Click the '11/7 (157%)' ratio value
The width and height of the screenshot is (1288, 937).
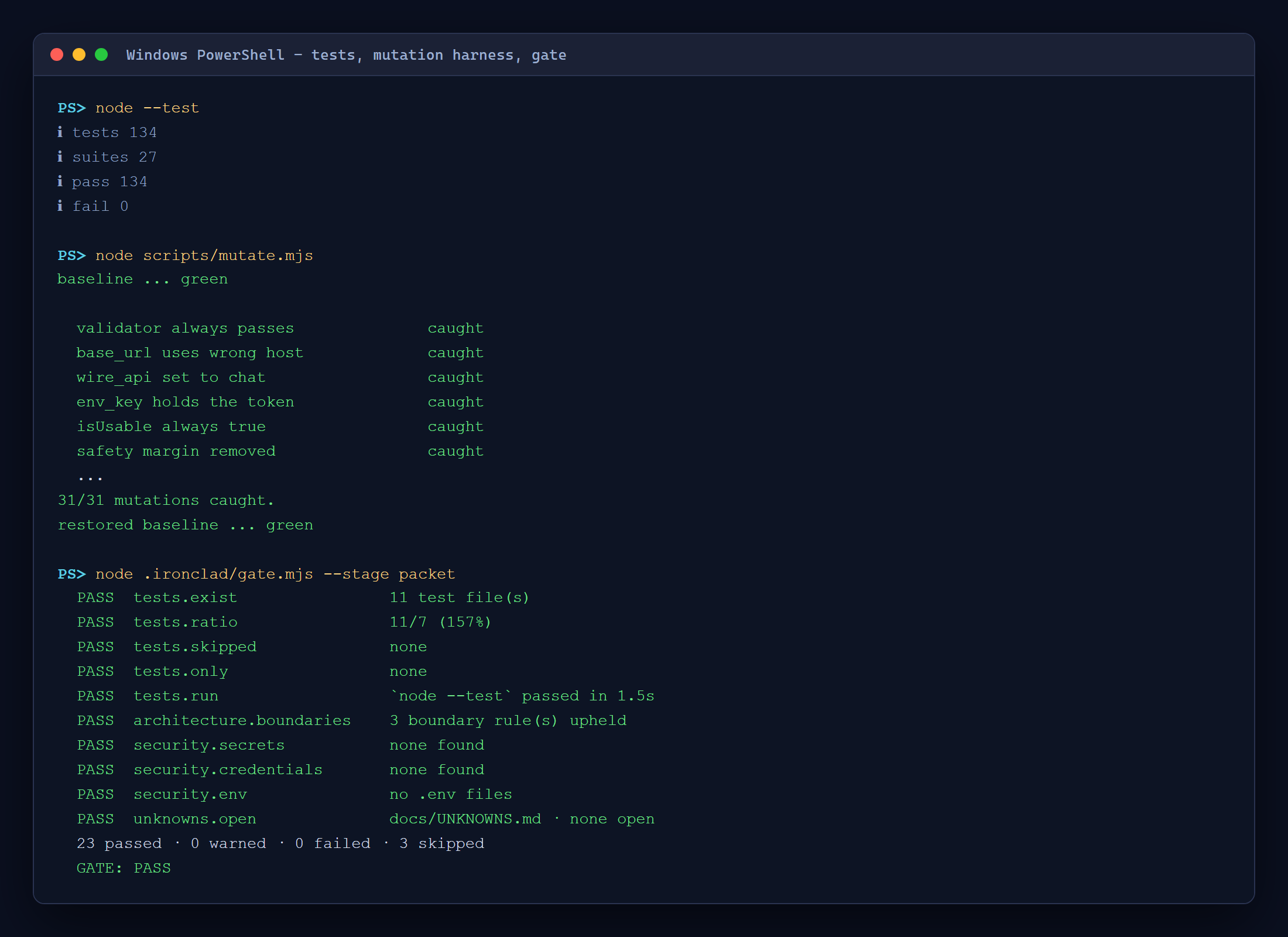pos(440,622)
